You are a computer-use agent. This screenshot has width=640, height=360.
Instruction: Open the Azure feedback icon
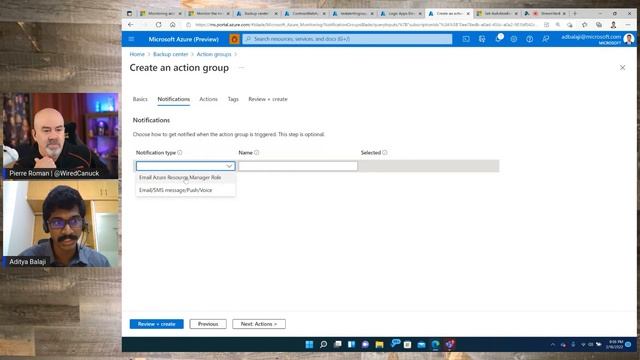545,39
